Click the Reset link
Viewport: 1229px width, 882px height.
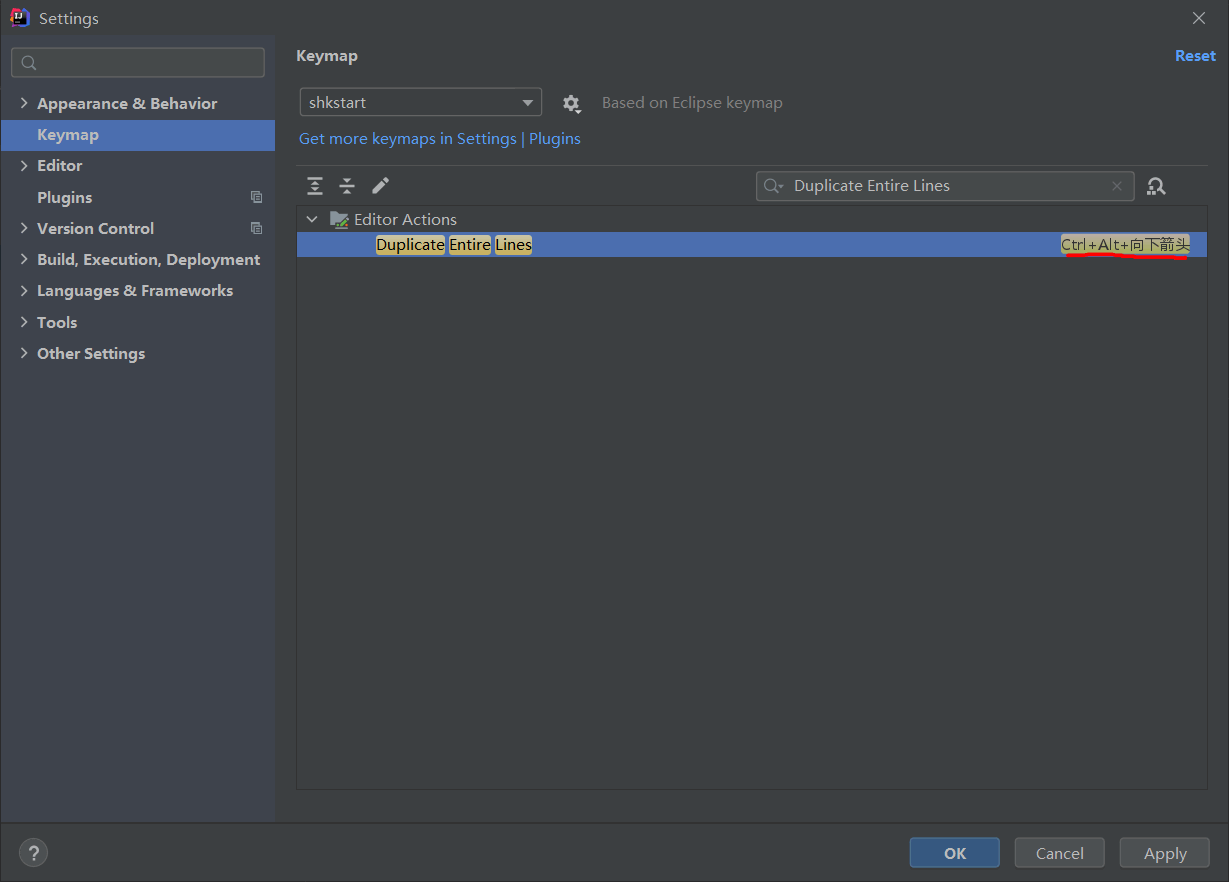tap(1195, 56)
